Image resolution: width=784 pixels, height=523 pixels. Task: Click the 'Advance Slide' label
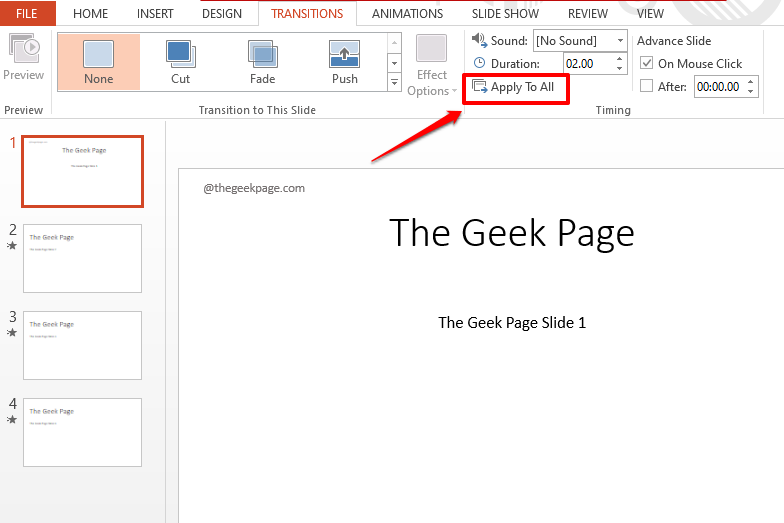674,40
